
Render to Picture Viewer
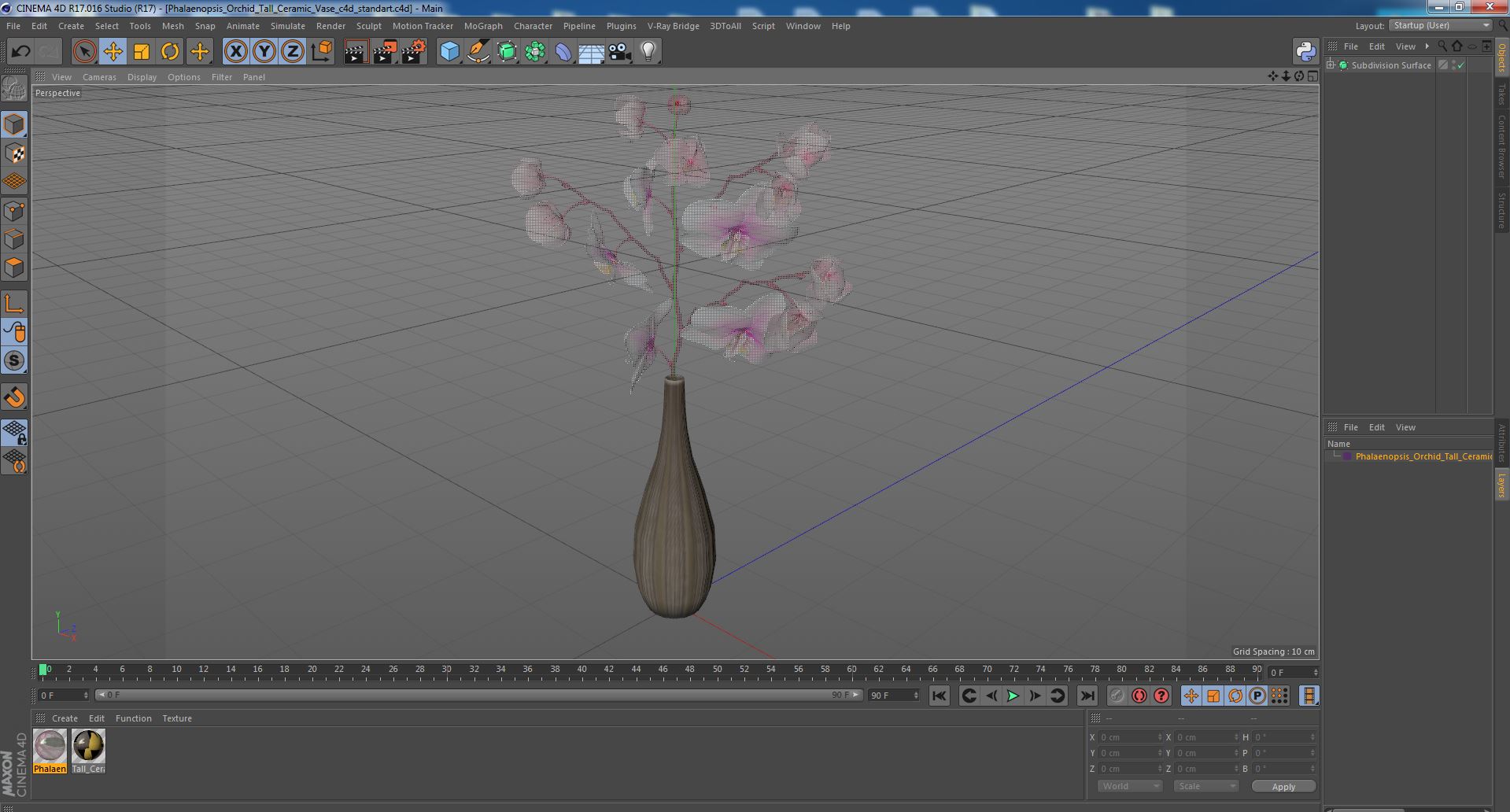click(385, 52)
